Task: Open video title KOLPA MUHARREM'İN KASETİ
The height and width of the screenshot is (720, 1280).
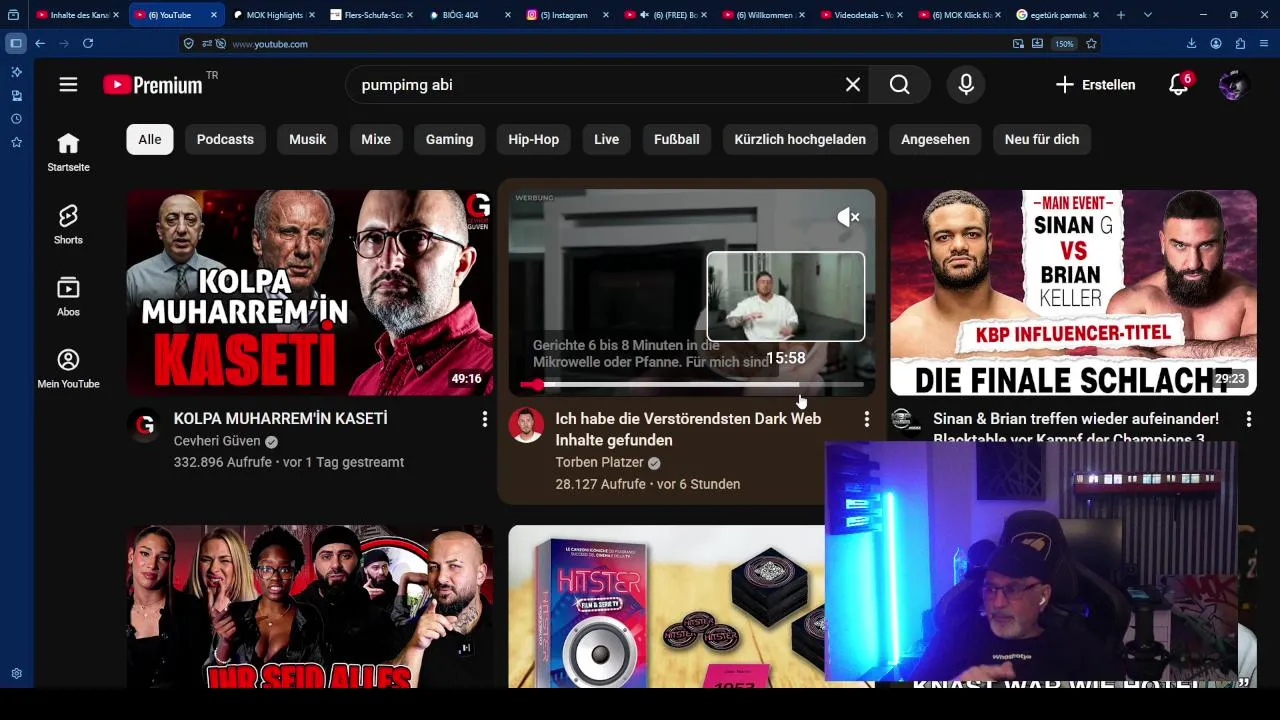Action: [280, 419]
